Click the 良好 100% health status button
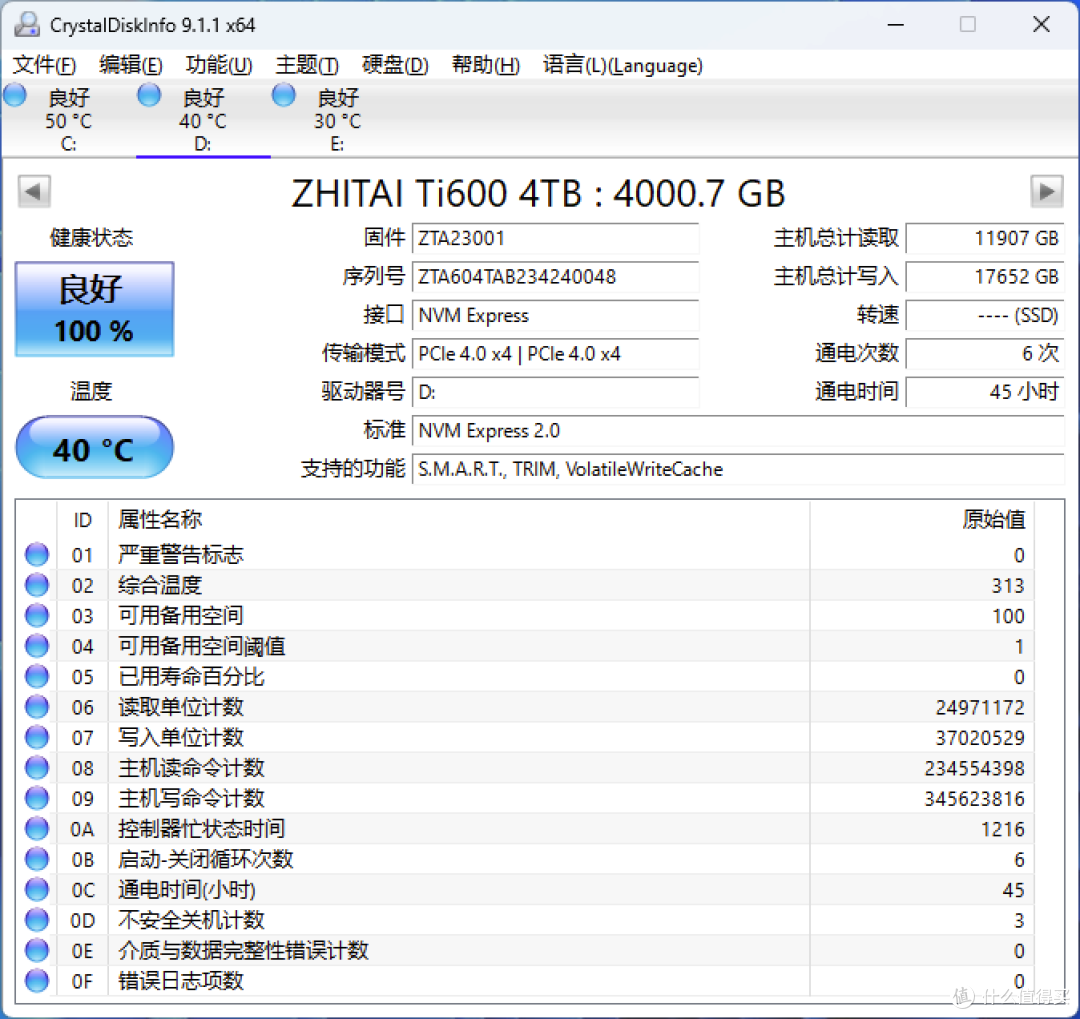This screenshot has height=1019, width=1080. [x=94, y=308]
